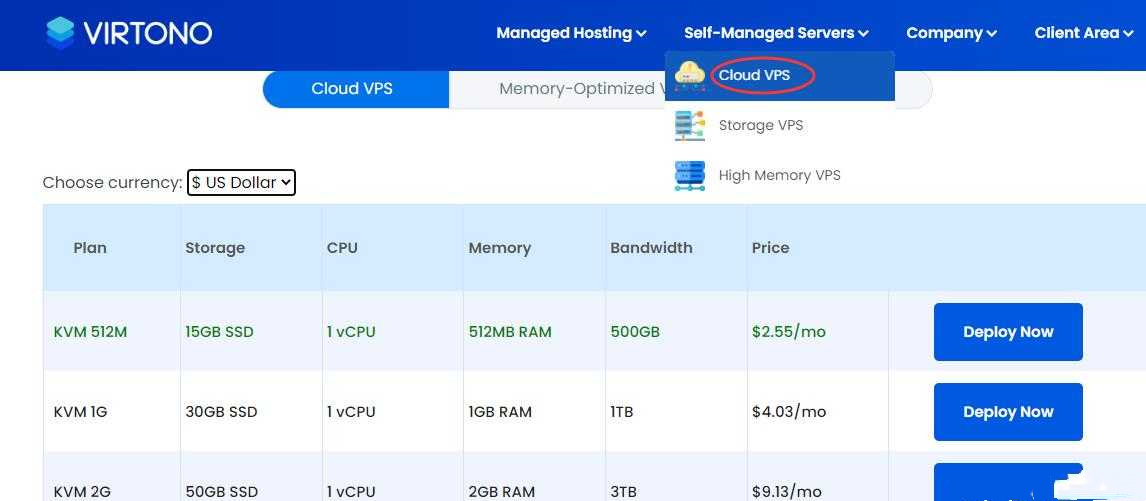
Task: Click the 30GB SSD storage cell
Action: click(221, 412)
